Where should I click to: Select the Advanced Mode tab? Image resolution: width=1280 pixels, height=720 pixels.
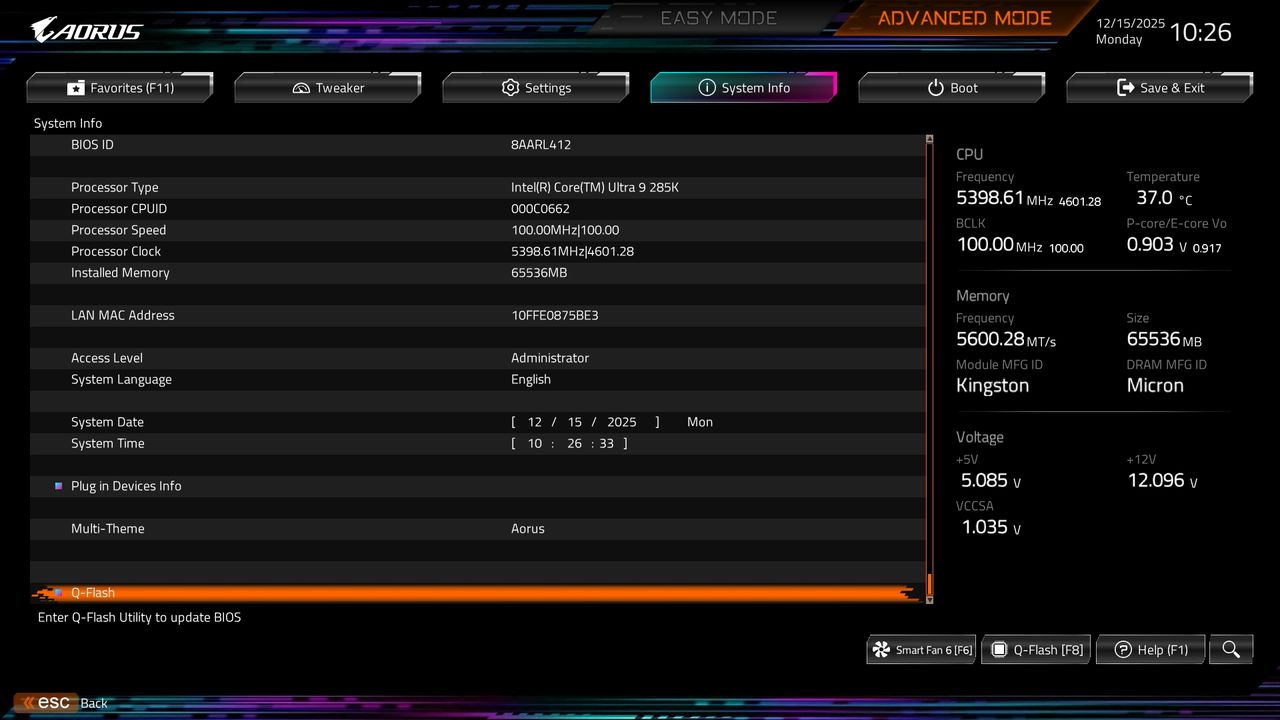(x=963, y=17)
